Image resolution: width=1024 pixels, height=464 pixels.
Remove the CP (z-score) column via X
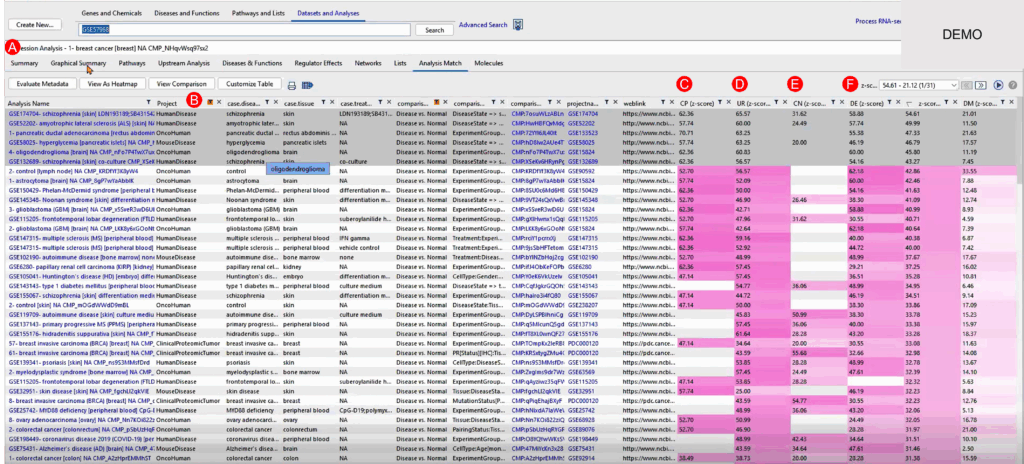pyautogui.click(x=728, y=103)
